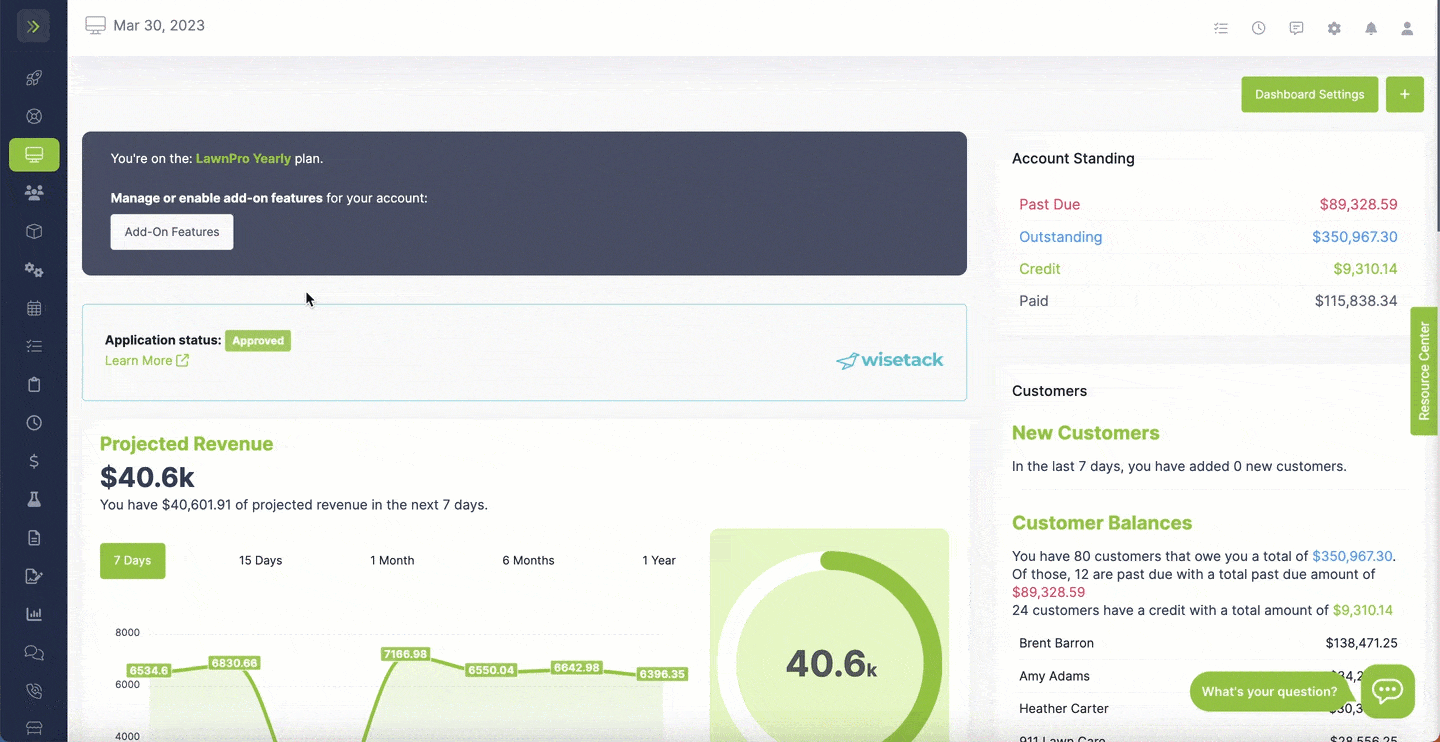This screenshot has height=742, width=1440.
Task: Click the Mar 30, 2023 date
Action: (159, 26)
